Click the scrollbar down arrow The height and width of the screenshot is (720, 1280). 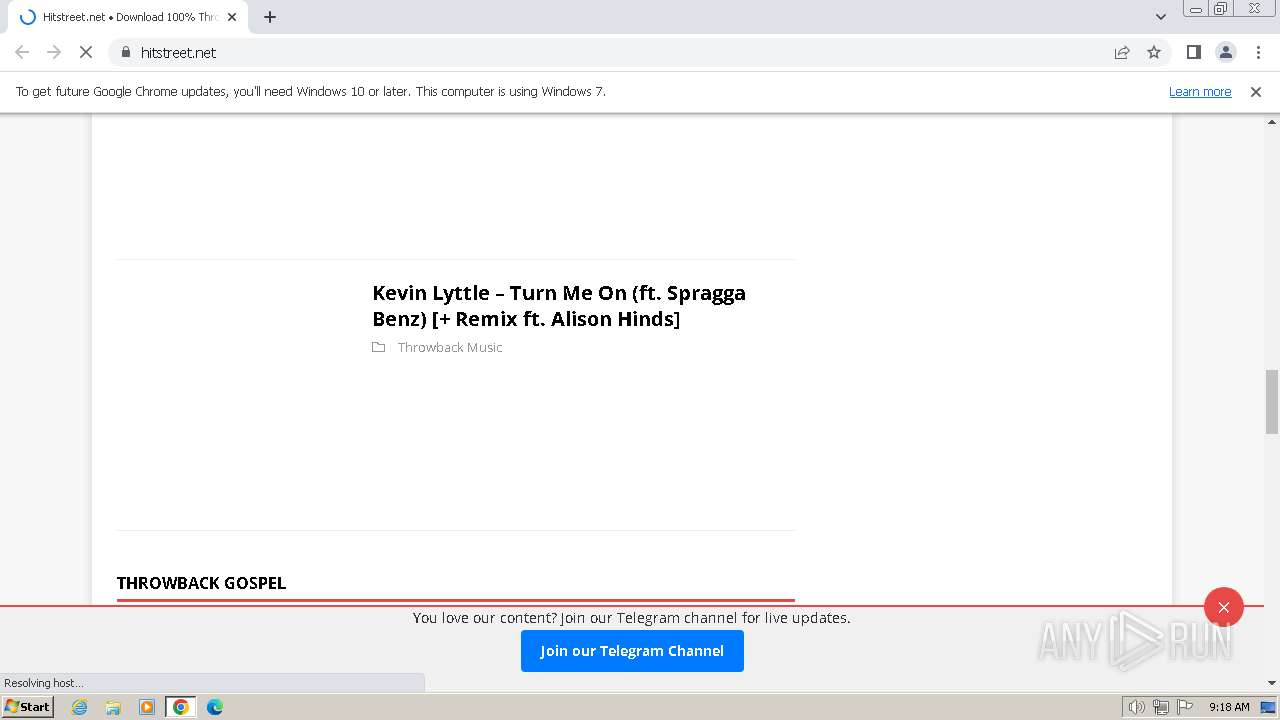point(1272,683)
